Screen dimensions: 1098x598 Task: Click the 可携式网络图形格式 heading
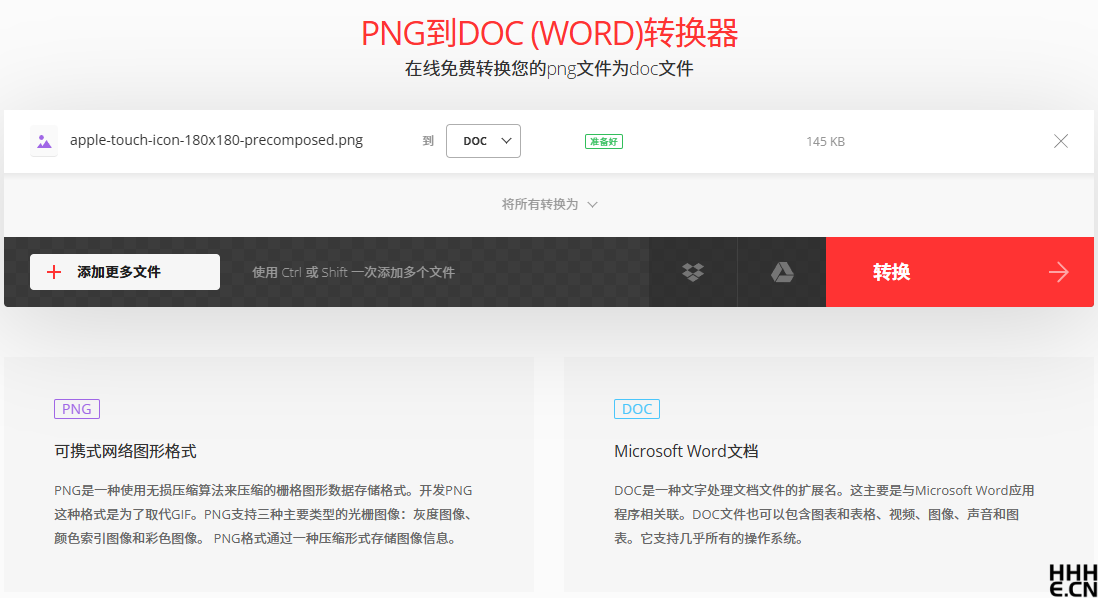pyautogui.click(x=125, y=451)
